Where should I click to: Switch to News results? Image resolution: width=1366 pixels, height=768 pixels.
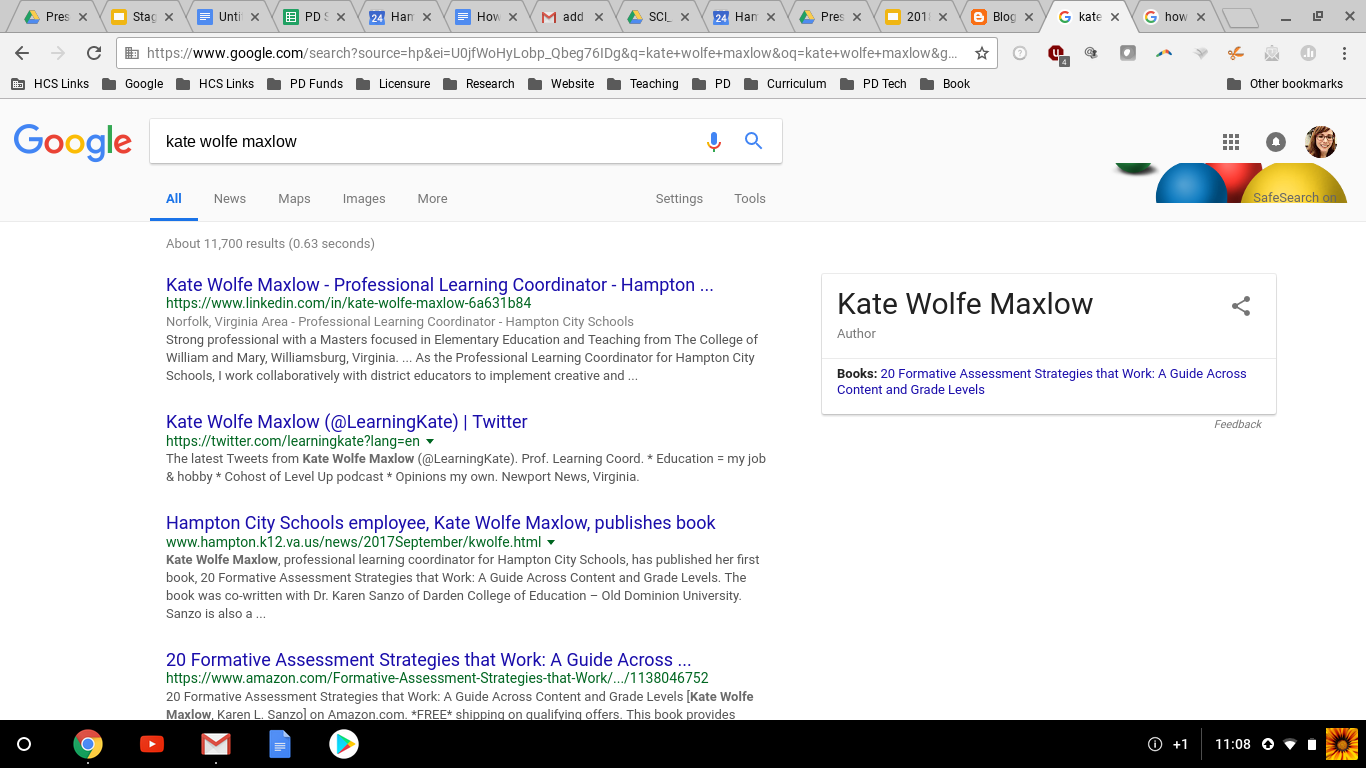click(x=230, y=199)
